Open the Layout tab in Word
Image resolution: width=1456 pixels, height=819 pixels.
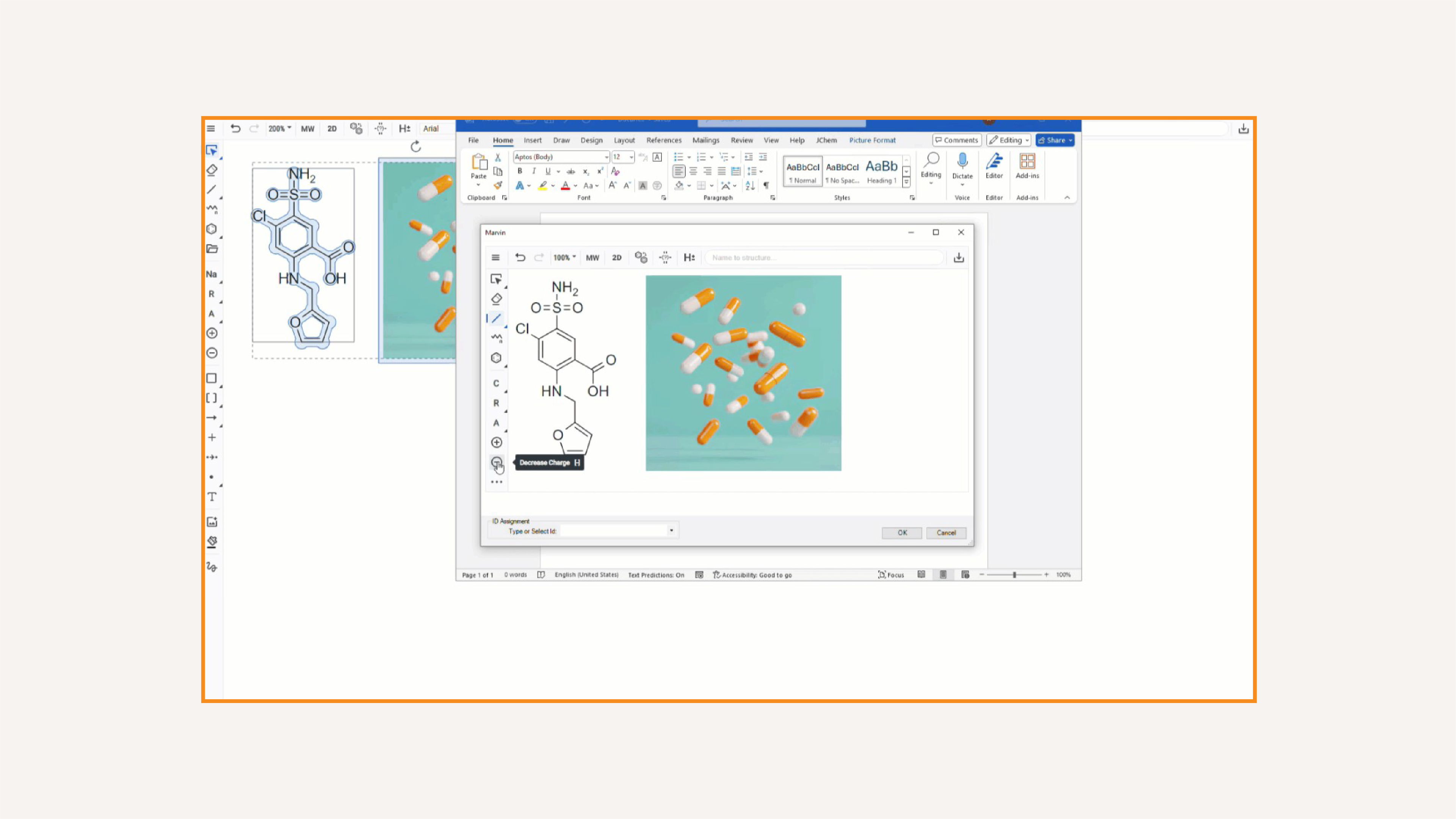click(624, 140)
